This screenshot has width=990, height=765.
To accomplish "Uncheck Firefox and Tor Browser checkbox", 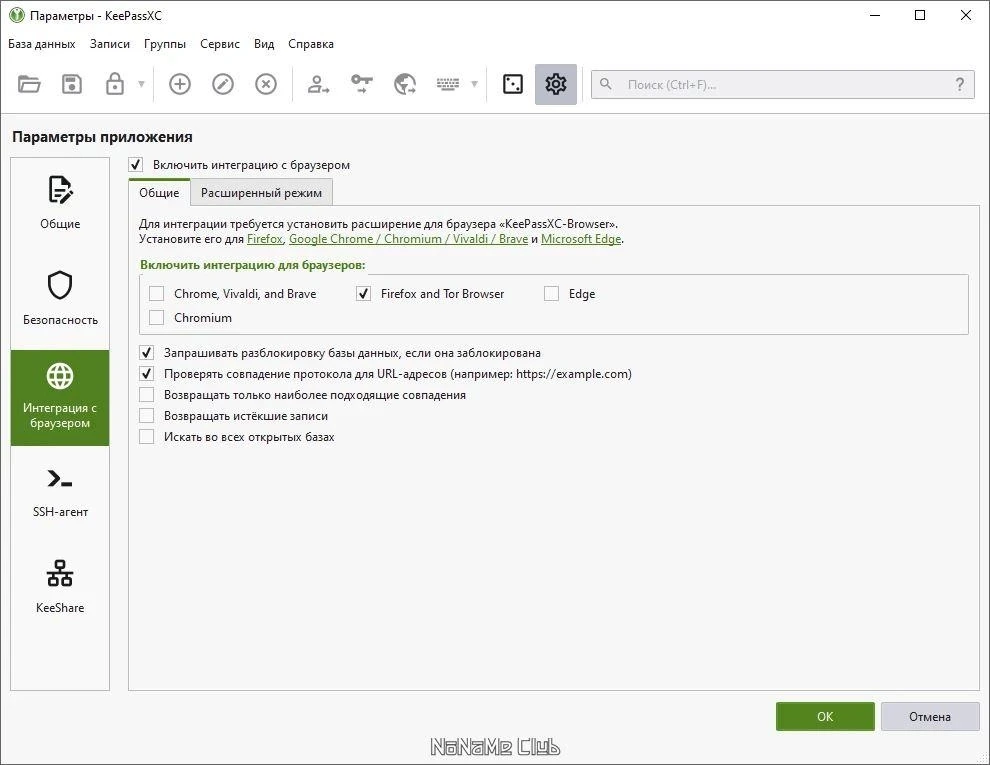I will click(x=364, y=294).
